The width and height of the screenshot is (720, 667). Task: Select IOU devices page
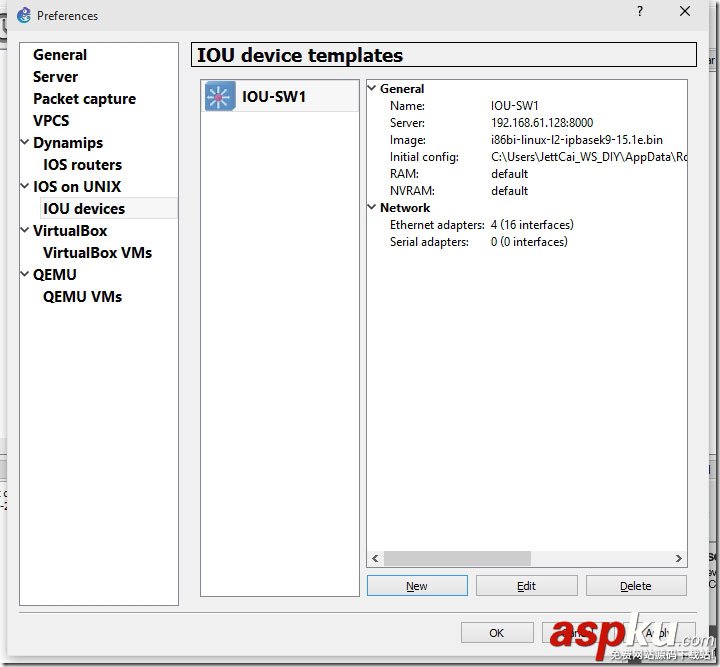coord(84,209)
